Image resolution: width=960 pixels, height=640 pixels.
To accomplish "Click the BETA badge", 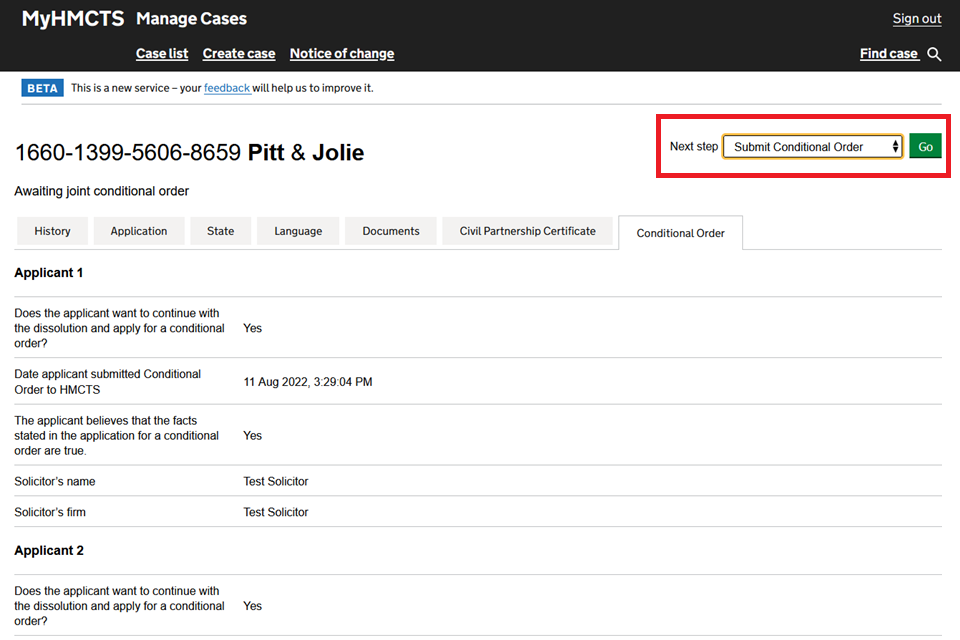I will click(x=42, y=88).
